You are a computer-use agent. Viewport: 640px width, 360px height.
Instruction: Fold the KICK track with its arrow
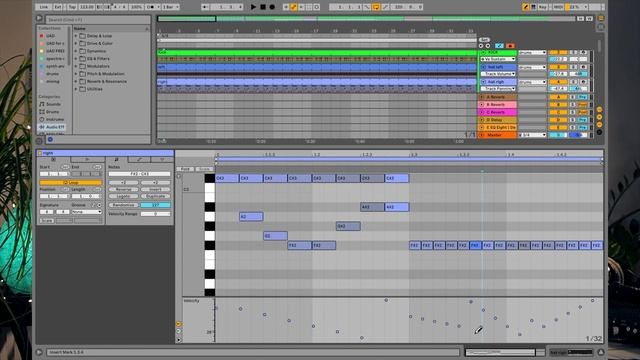click(483, 52)
